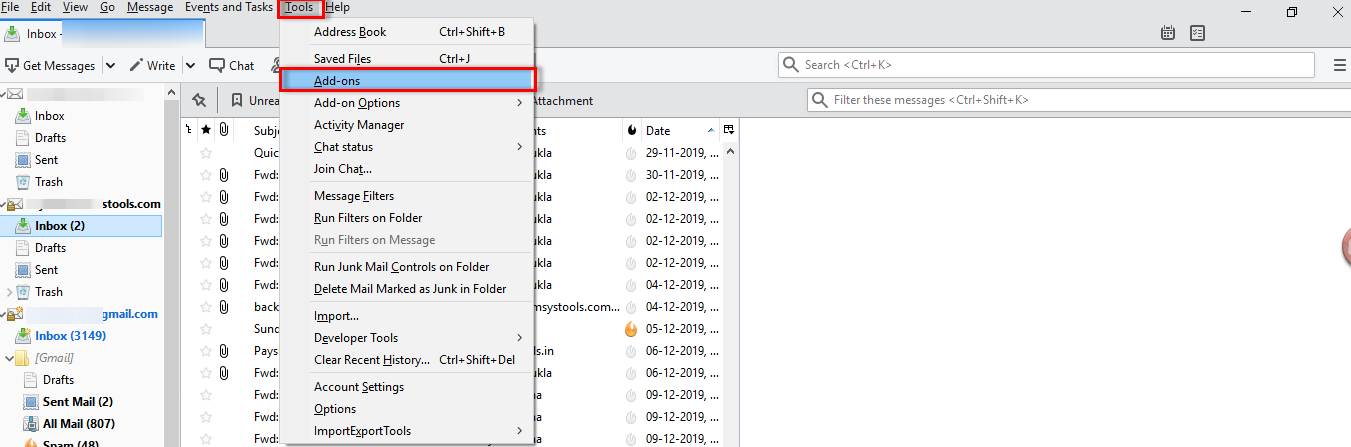Viewport: 1351px width, 447px height.
Task: Expand the Chat status submenu
Action: pyautogui.click(x=519, y=147)
